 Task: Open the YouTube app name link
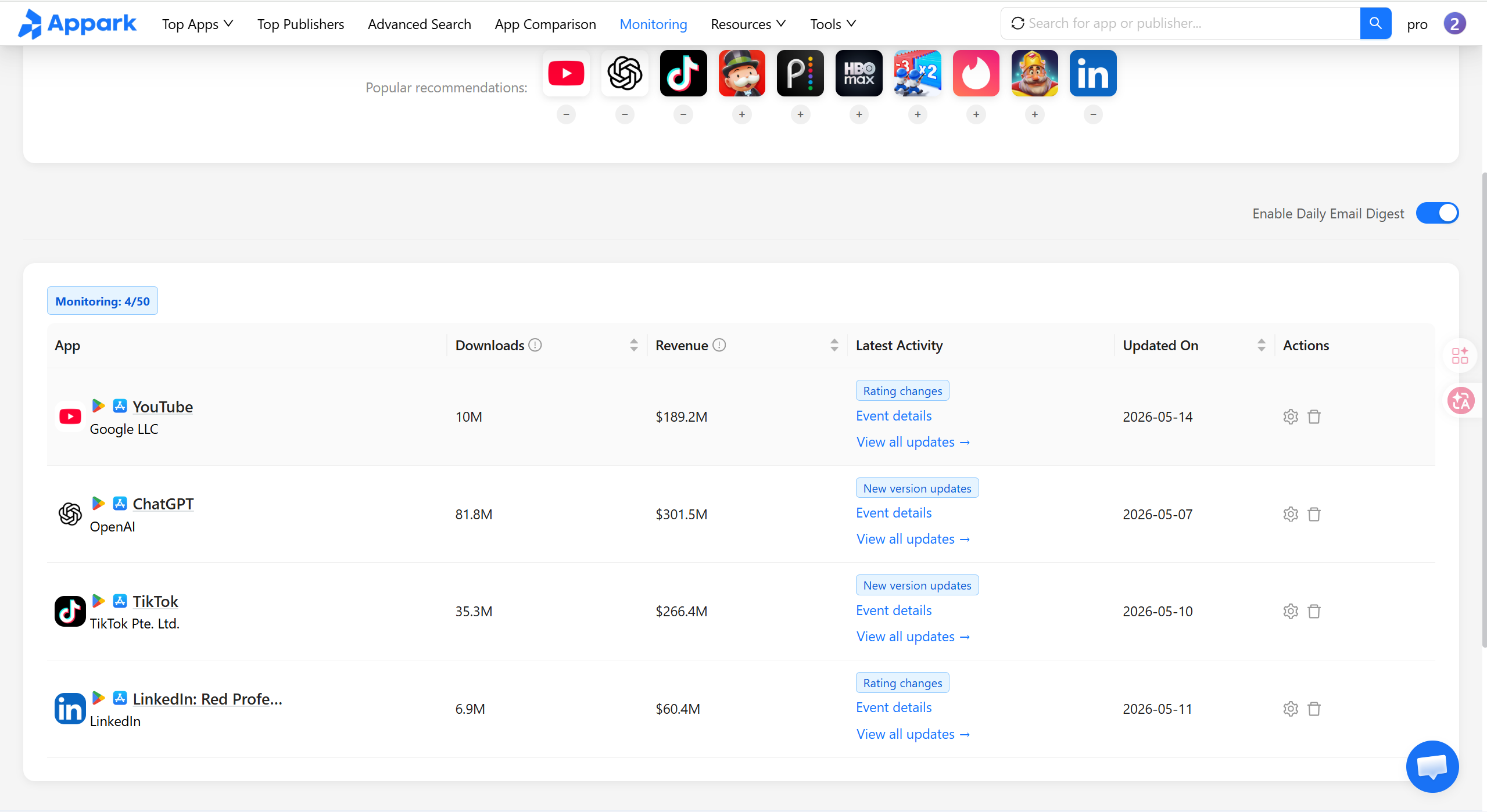163,407
